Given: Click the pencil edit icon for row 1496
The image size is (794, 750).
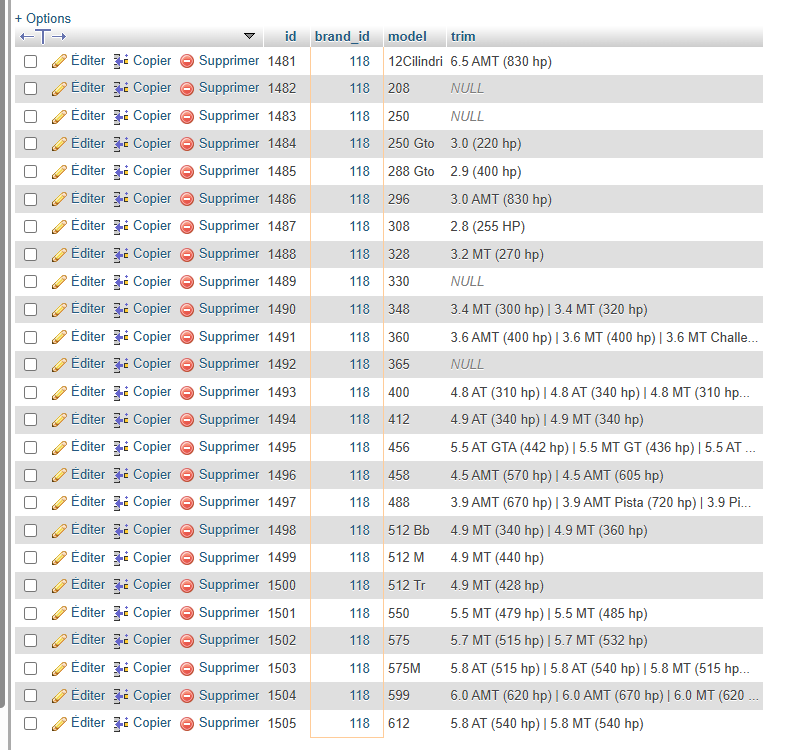Looking at the screenshot, I should 59,475.
